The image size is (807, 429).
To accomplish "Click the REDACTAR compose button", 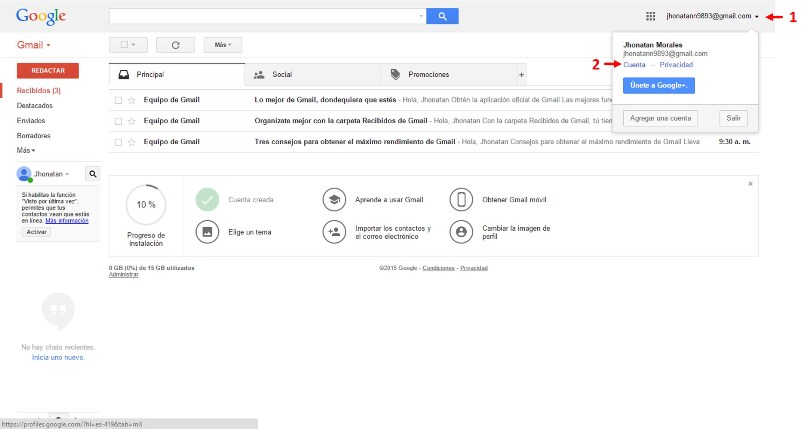I will (48, 70).
